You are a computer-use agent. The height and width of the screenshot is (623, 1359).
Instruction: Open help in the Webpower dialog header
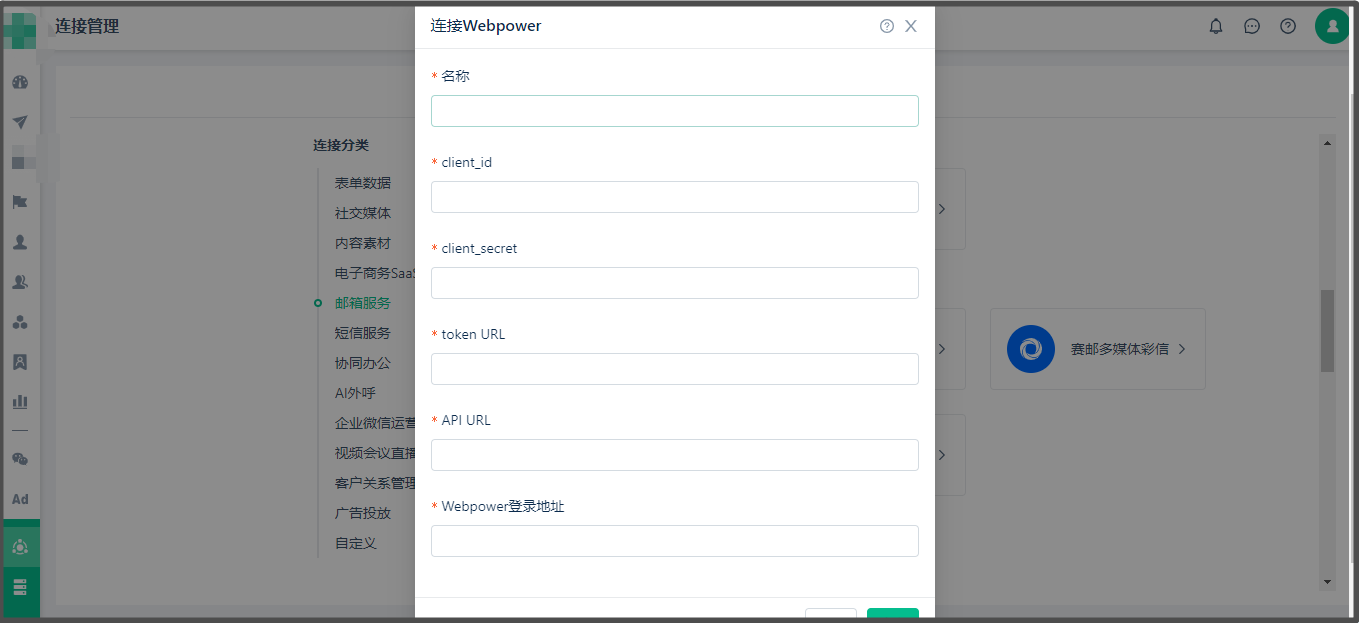point(887,26)
